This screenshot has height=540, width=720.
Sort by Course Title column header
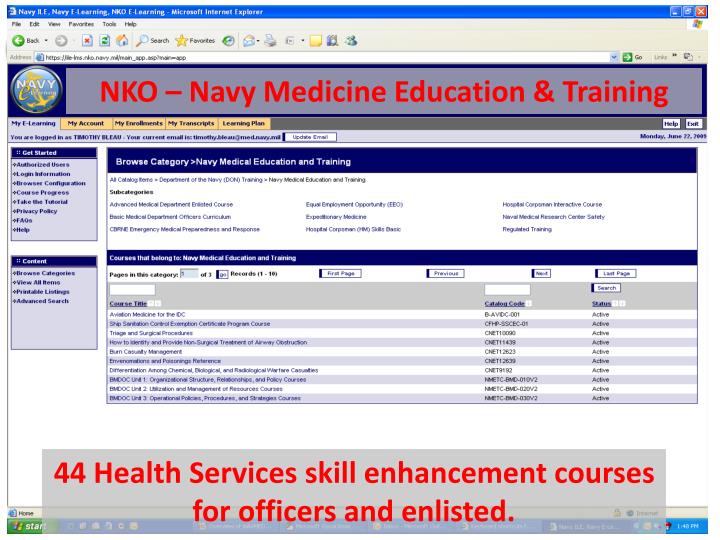(128, 304)
